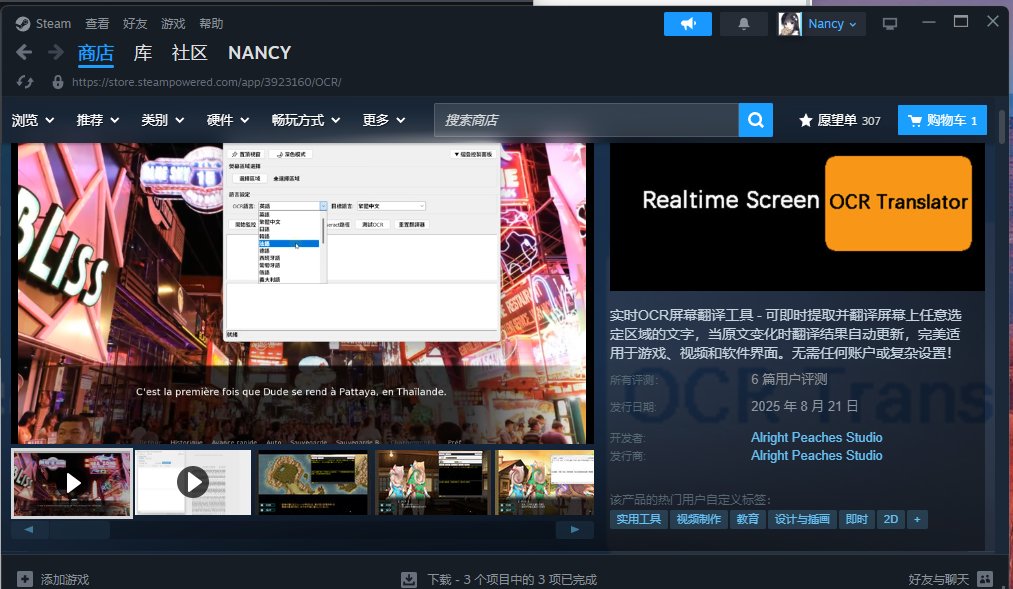The image size is (1013, 589).
Task: Select the fifth partially visible screenshot thumbnail
Action: (544, 482)
